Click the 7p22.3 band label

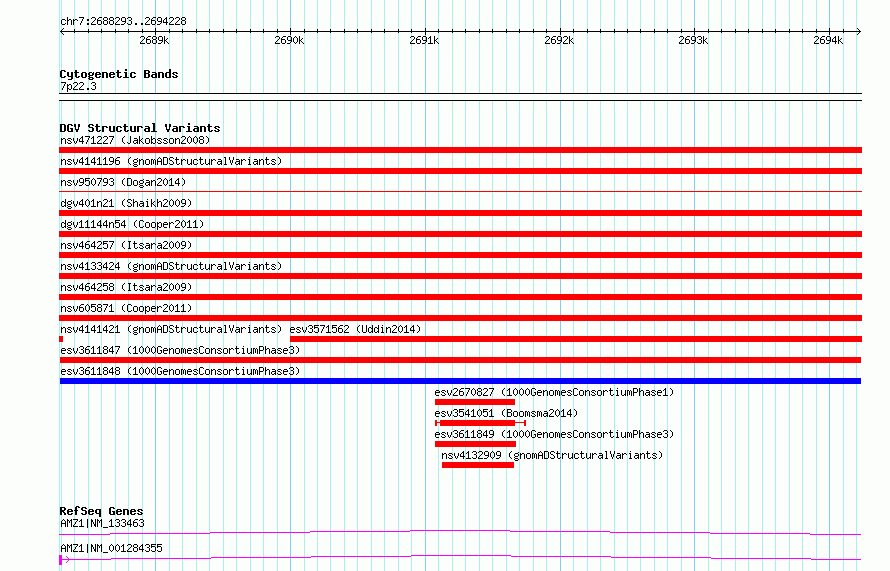coord(78,86)
